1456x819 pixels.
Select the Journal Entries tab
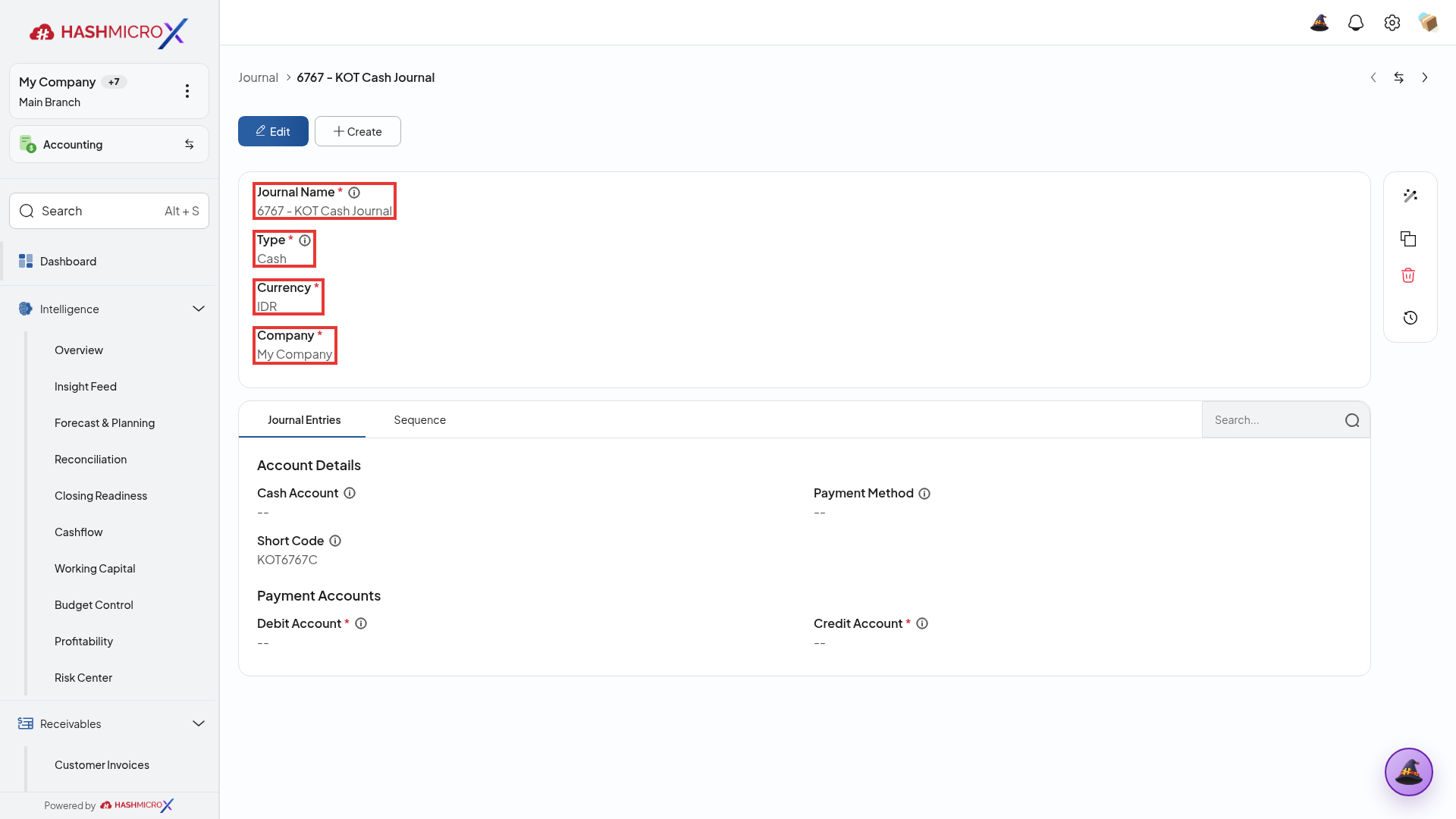tap(304, 420)
